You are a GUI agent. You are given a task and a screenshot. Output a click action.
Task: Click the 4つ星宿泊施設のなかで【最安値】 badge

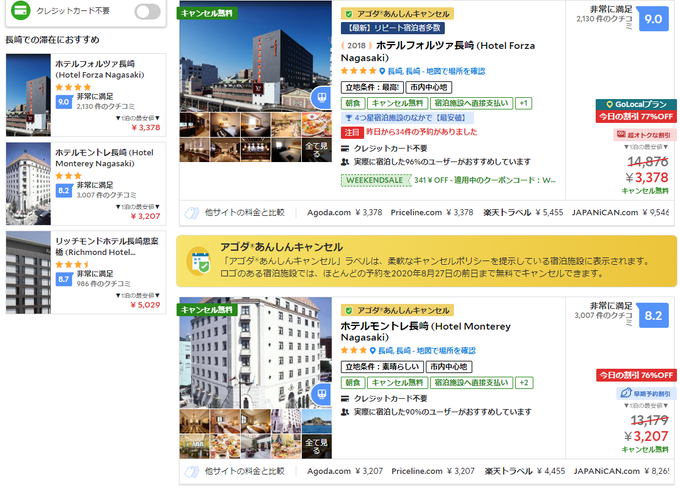pos(407,118)
